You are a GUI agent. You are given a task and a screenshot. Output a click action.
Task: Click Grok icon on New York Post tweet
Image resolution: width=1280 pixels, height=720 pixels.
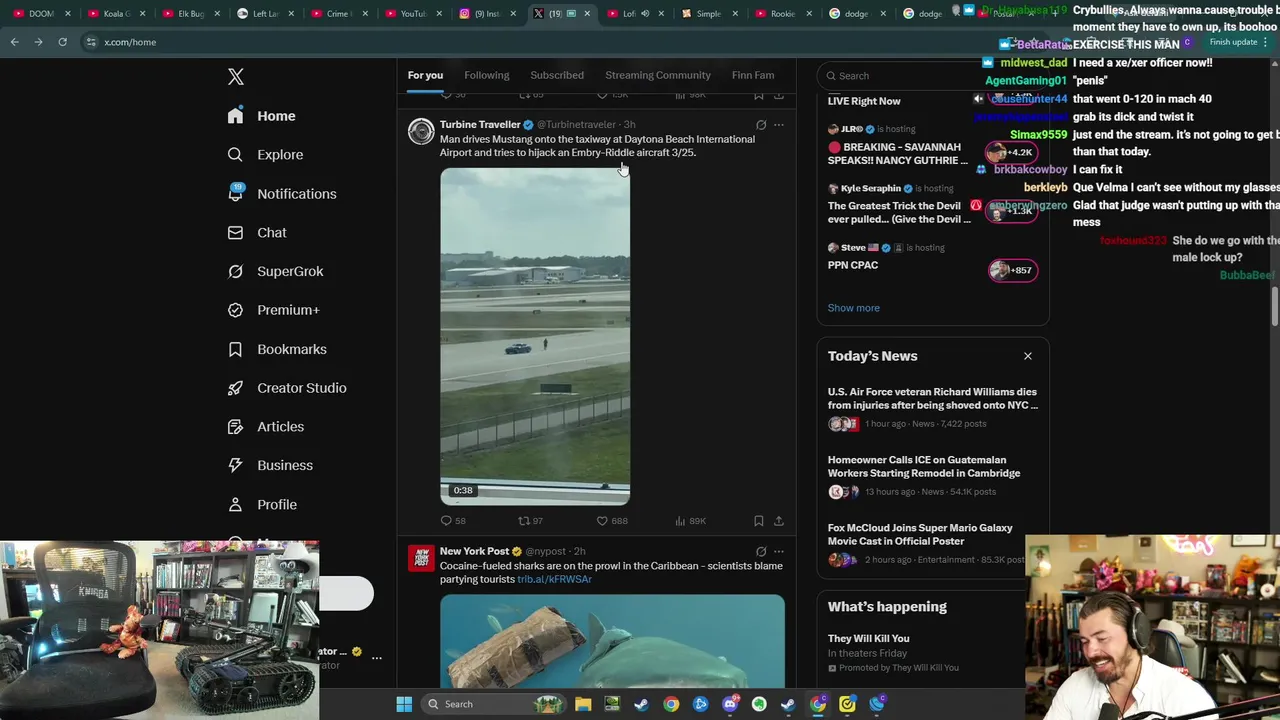761,551
